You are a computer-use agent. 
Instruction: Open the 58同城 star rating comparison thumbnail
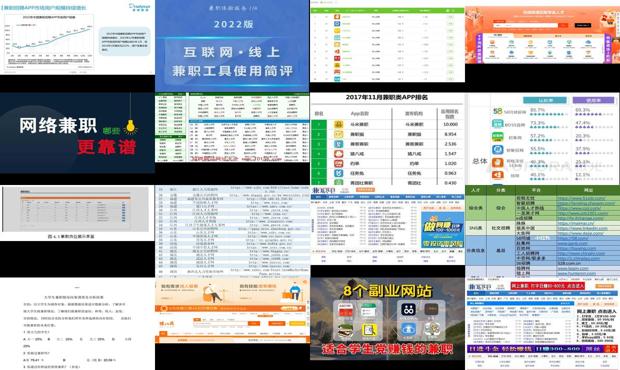click(x=542, y=139)
